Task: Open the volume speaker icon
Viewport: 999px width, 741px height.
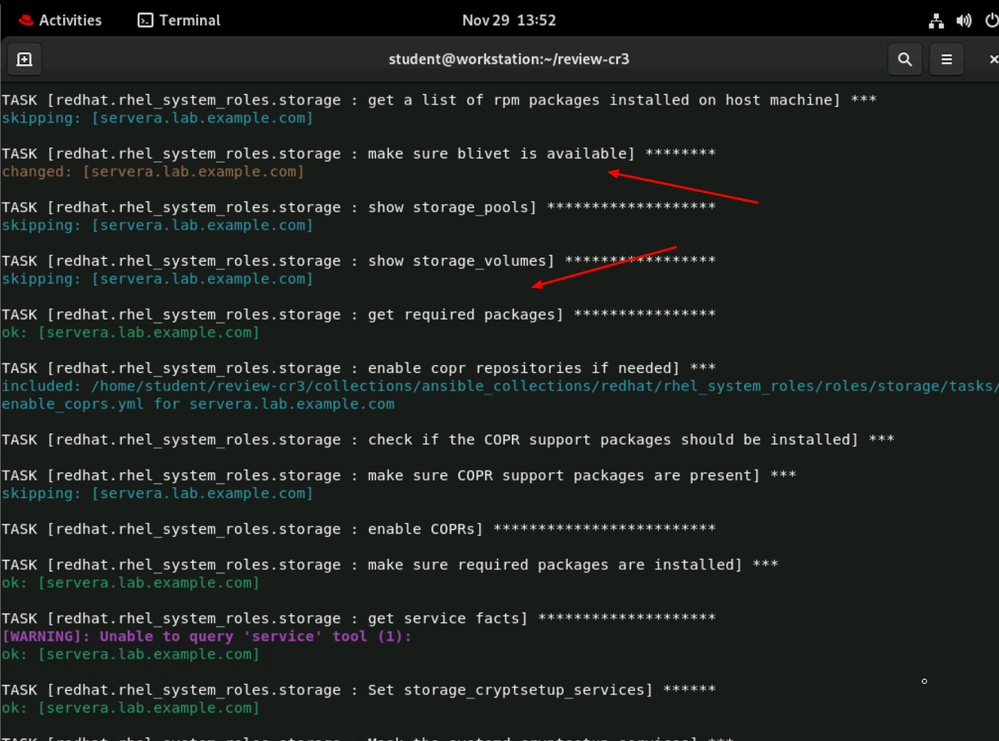Action: (964, 20)
